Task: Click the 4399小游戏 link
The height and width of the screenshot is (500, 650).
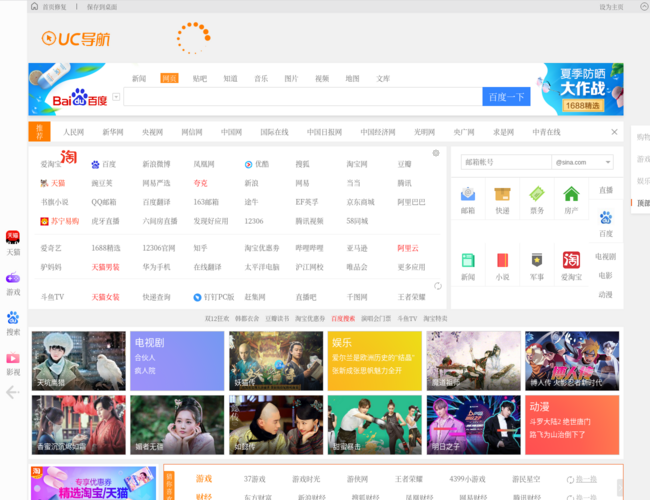Action: [x=467, y=479]
